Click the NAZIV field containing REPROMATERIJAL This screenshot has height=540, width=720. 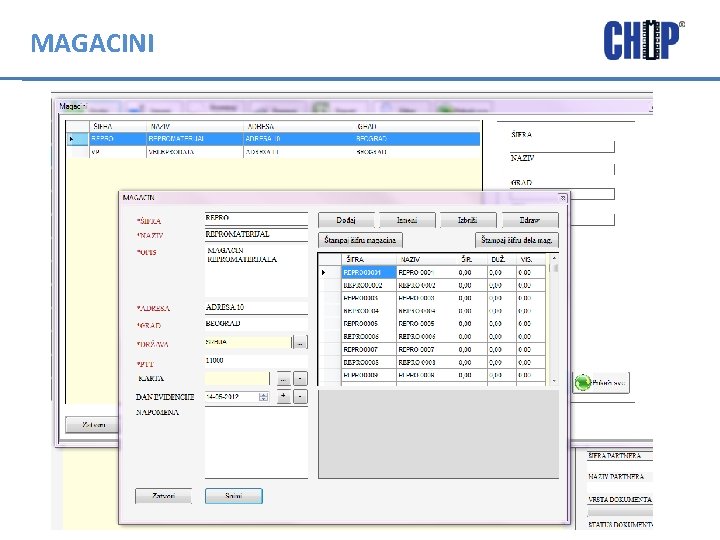(256, 235)
